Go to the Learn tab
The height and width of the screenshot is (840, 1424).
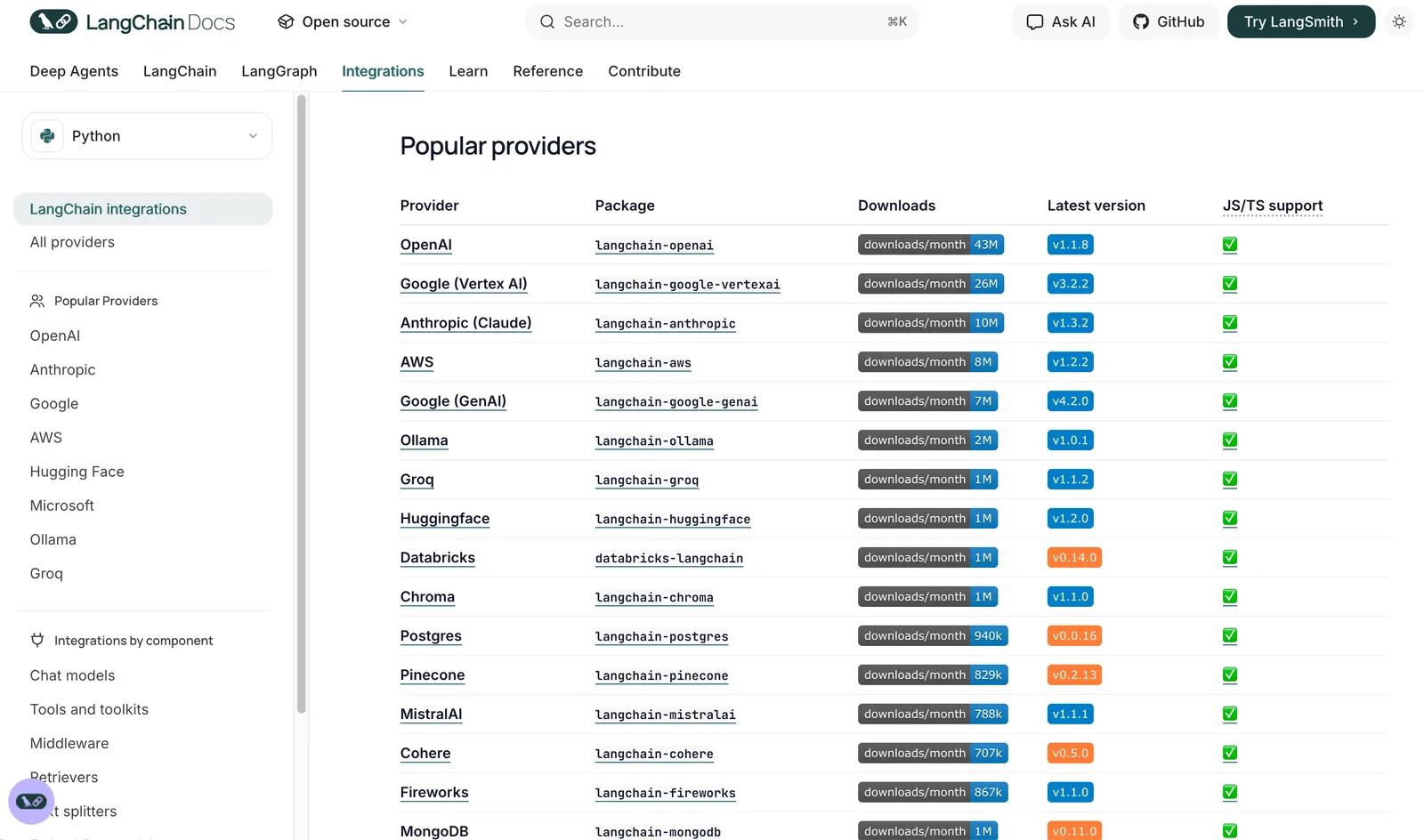coord(468,71)
